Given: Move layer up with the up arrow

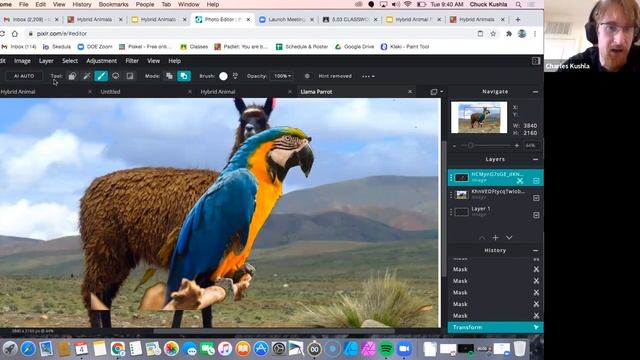Looking at the screenshot, I should 482,238.
